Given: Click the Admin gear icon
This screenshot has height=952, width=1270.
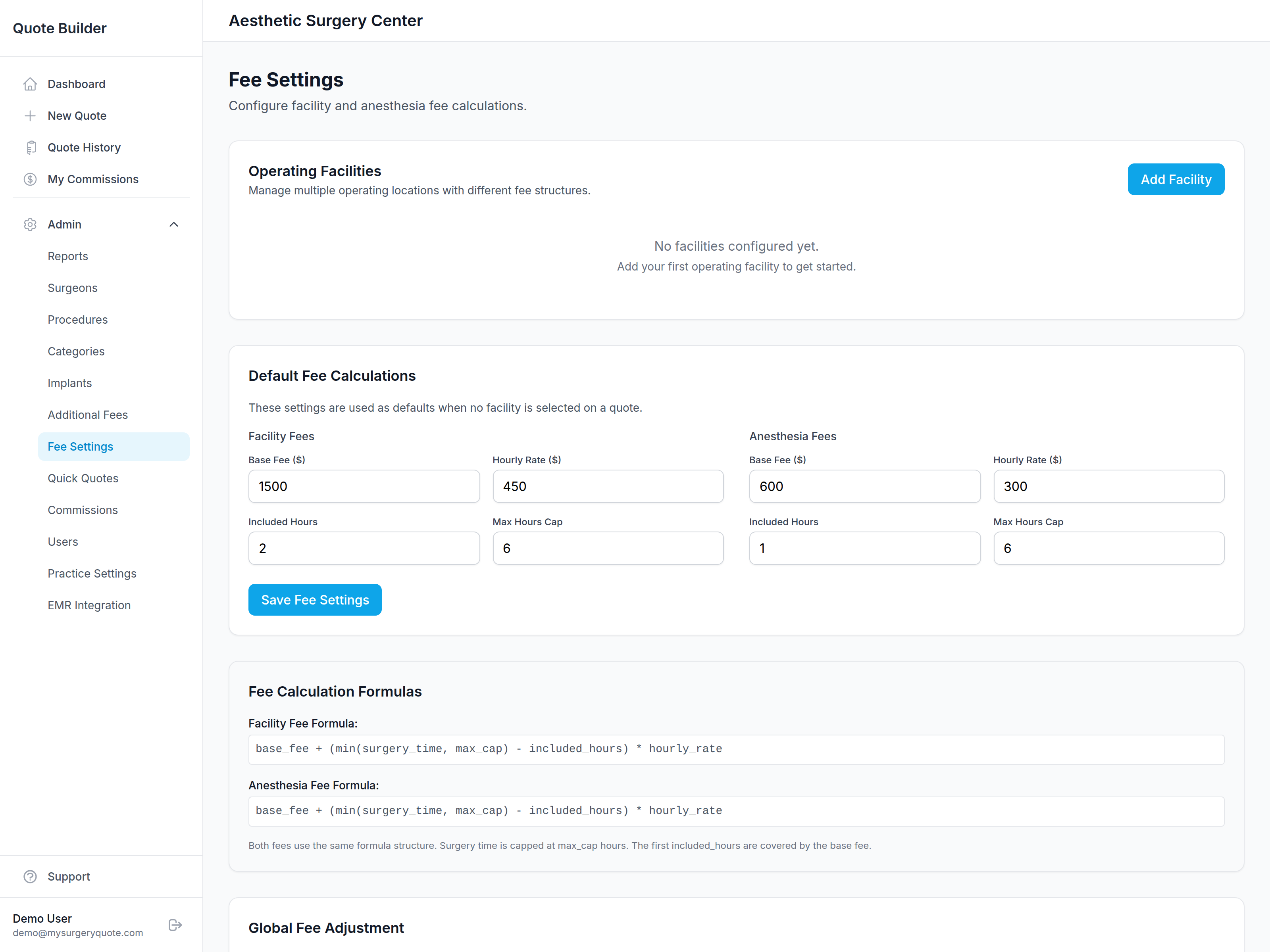Looking at the screenshot, I should 31,225.
